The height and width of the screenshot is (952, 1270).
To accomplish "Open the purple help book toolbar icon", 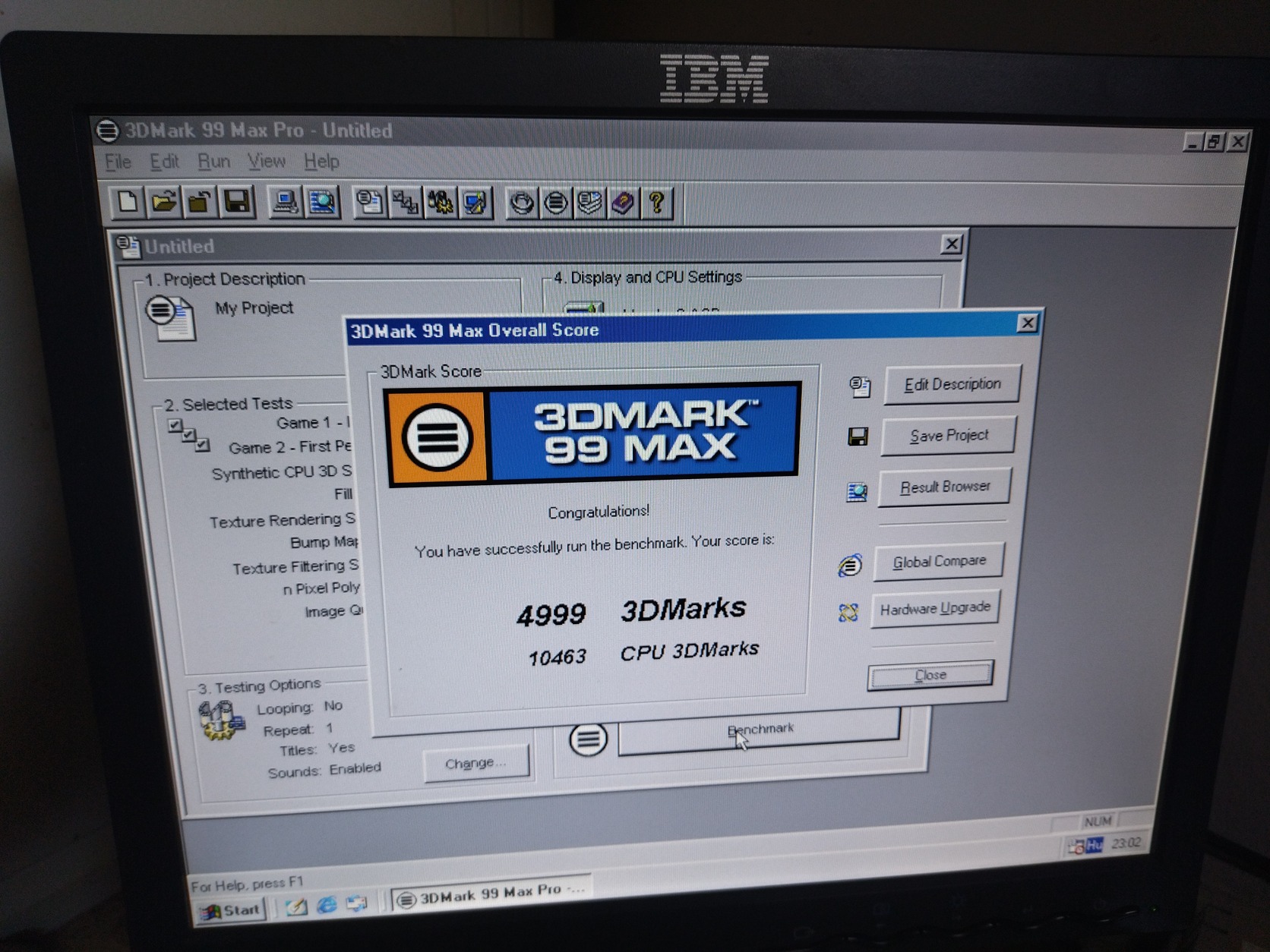I will point(623,203).
